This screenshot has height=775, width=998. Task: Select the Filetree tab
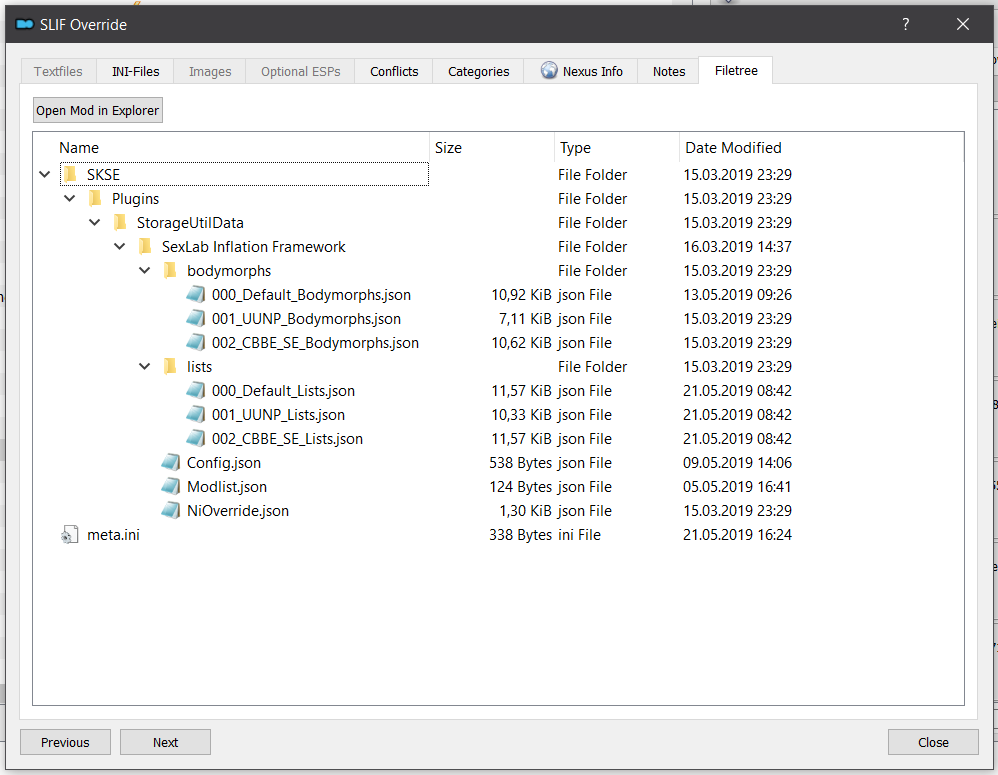(736, 70)
